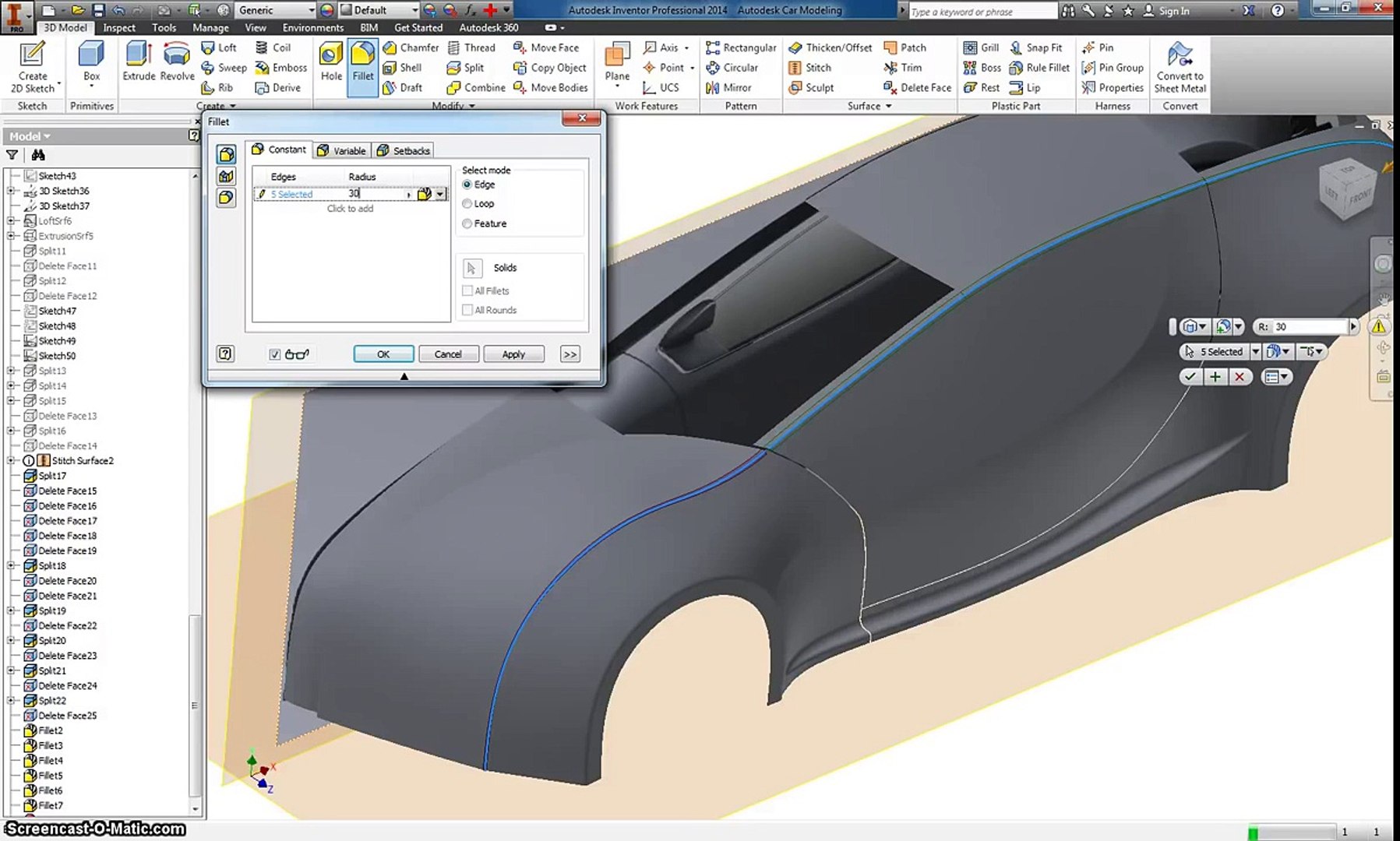Switch to the Setbacks tab

click(404, 150)
